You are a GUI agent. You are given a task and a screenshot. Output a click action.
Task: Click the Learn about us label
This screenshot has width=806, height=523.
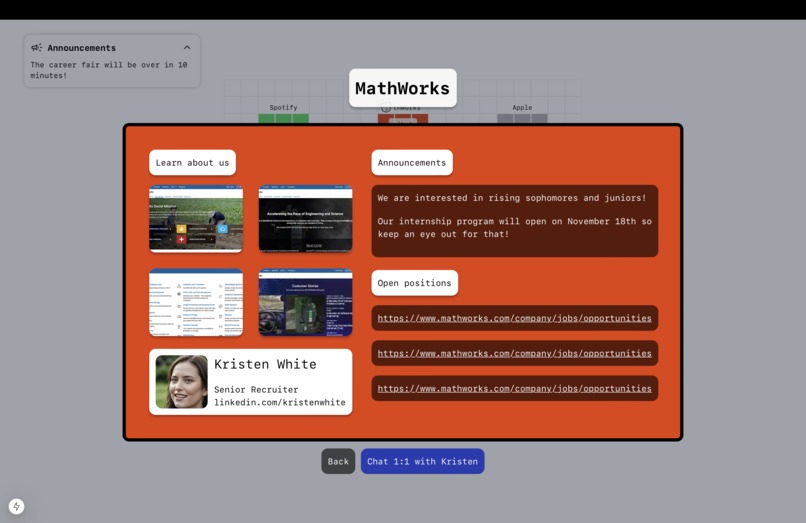coord(192,163)
